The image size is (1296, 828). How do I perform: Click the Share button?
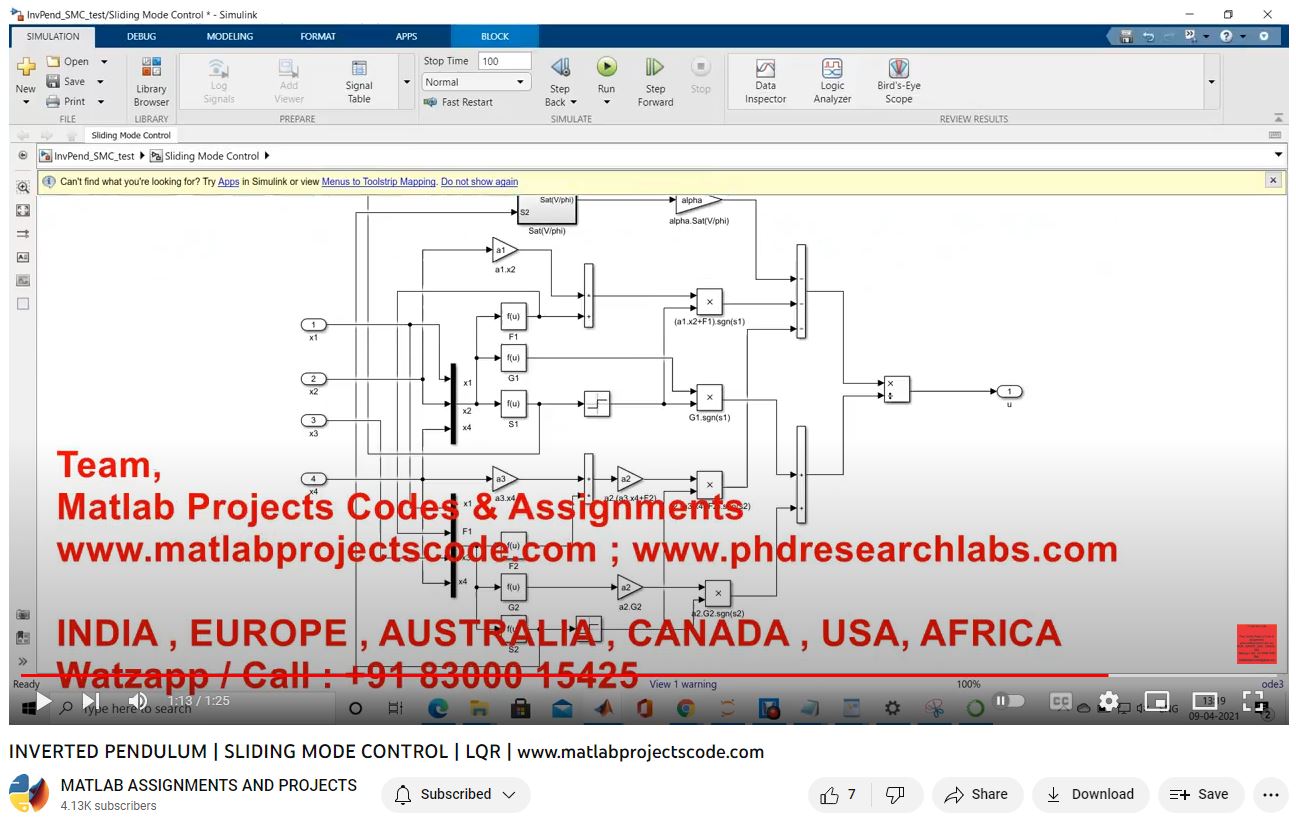pyautogui.click(x=976, y=794)
